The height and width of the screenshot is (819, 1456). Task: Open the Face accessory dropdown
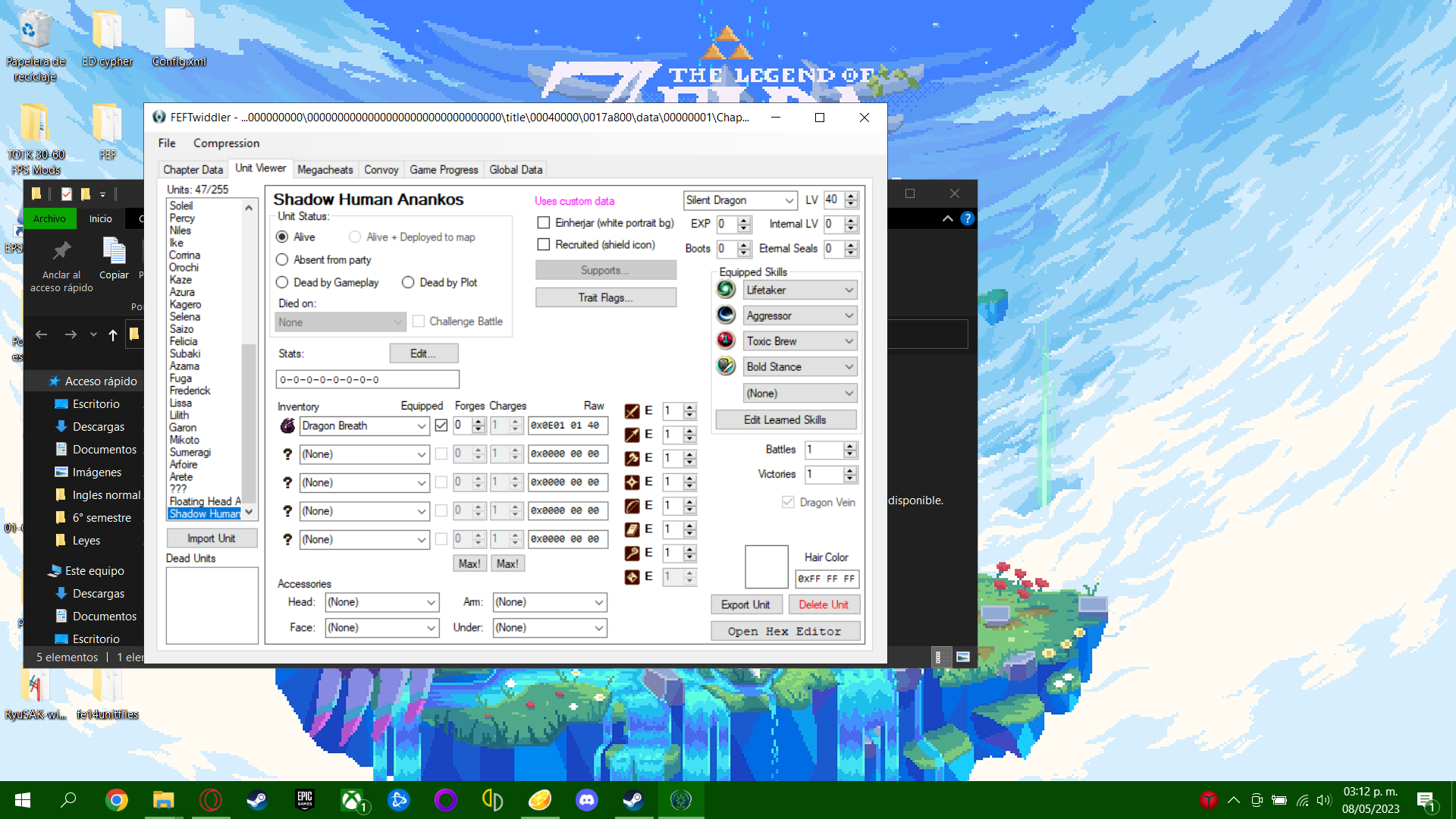[382, 628]
